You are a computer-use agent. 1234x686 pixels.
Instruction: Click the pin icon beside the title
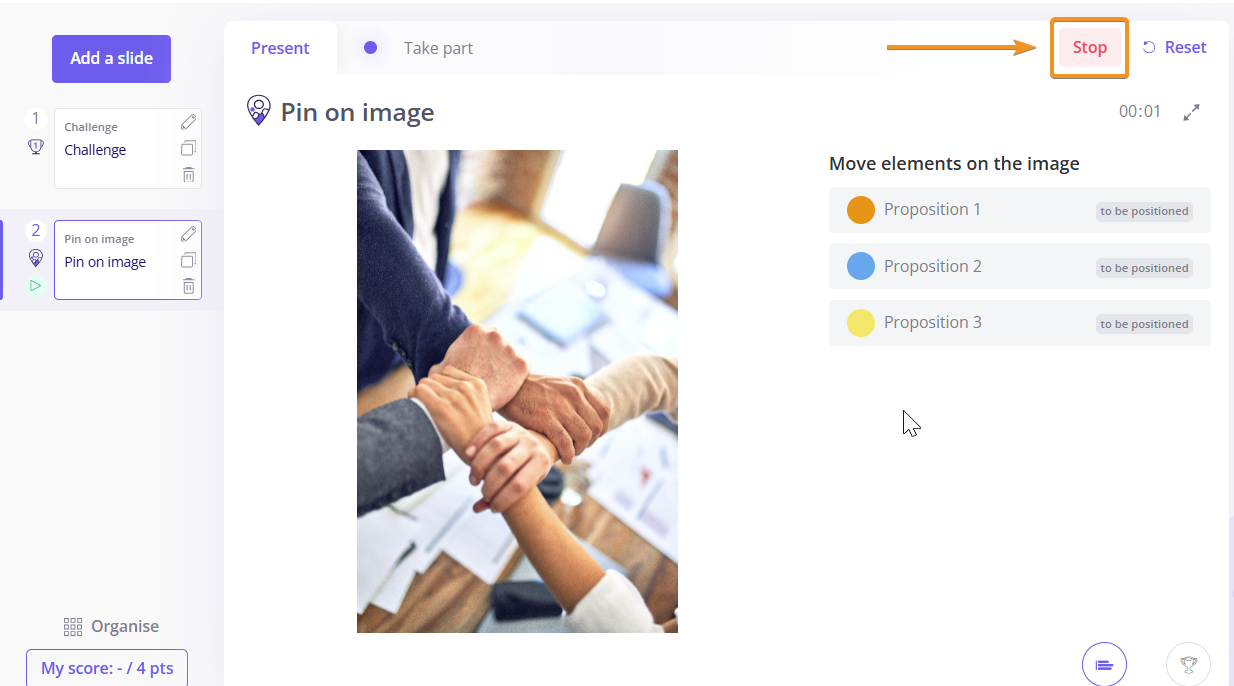coord(259,111)
